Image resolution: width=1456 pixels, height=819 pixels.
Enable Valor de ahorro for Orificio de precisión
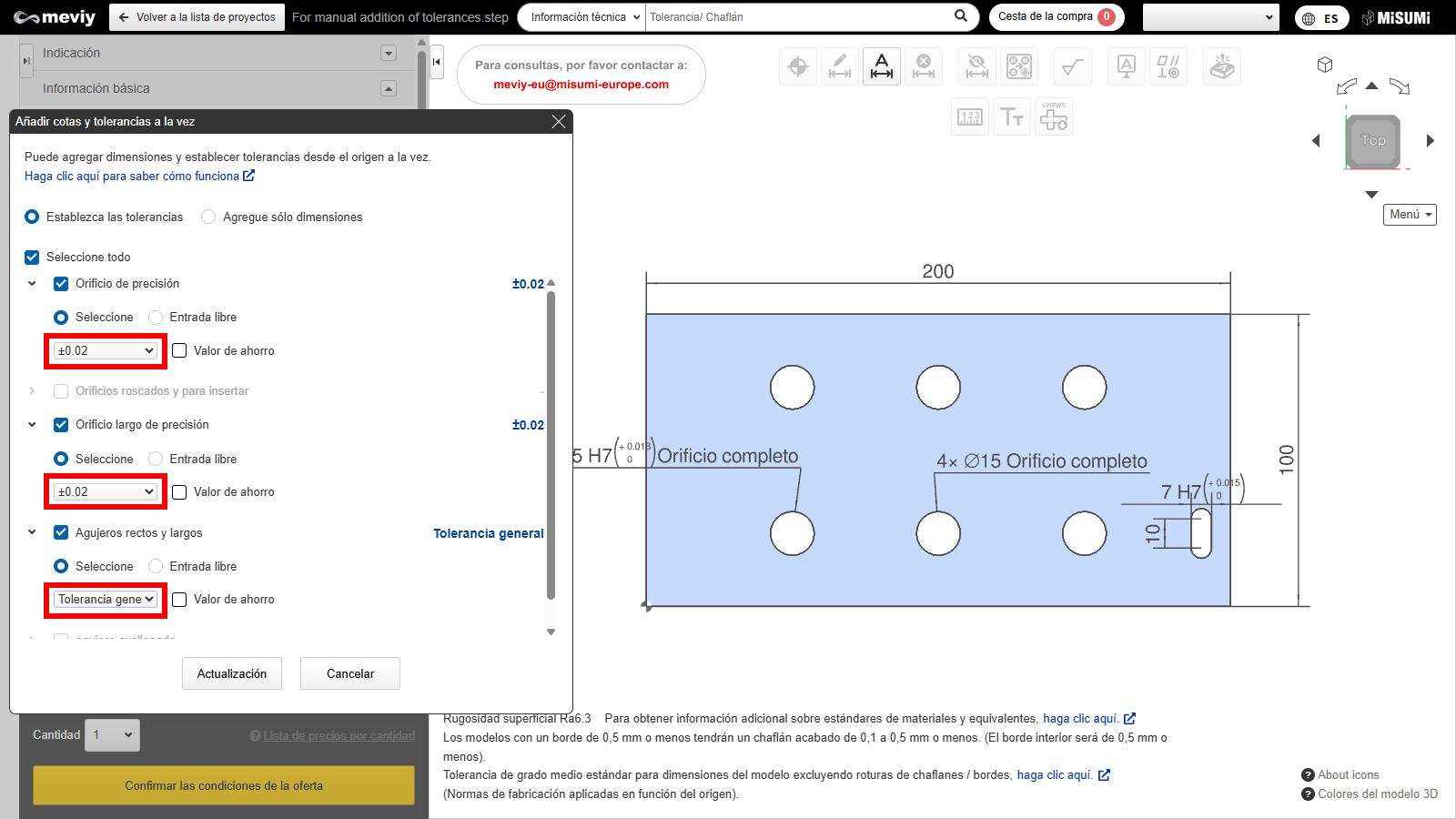[180, 351]
